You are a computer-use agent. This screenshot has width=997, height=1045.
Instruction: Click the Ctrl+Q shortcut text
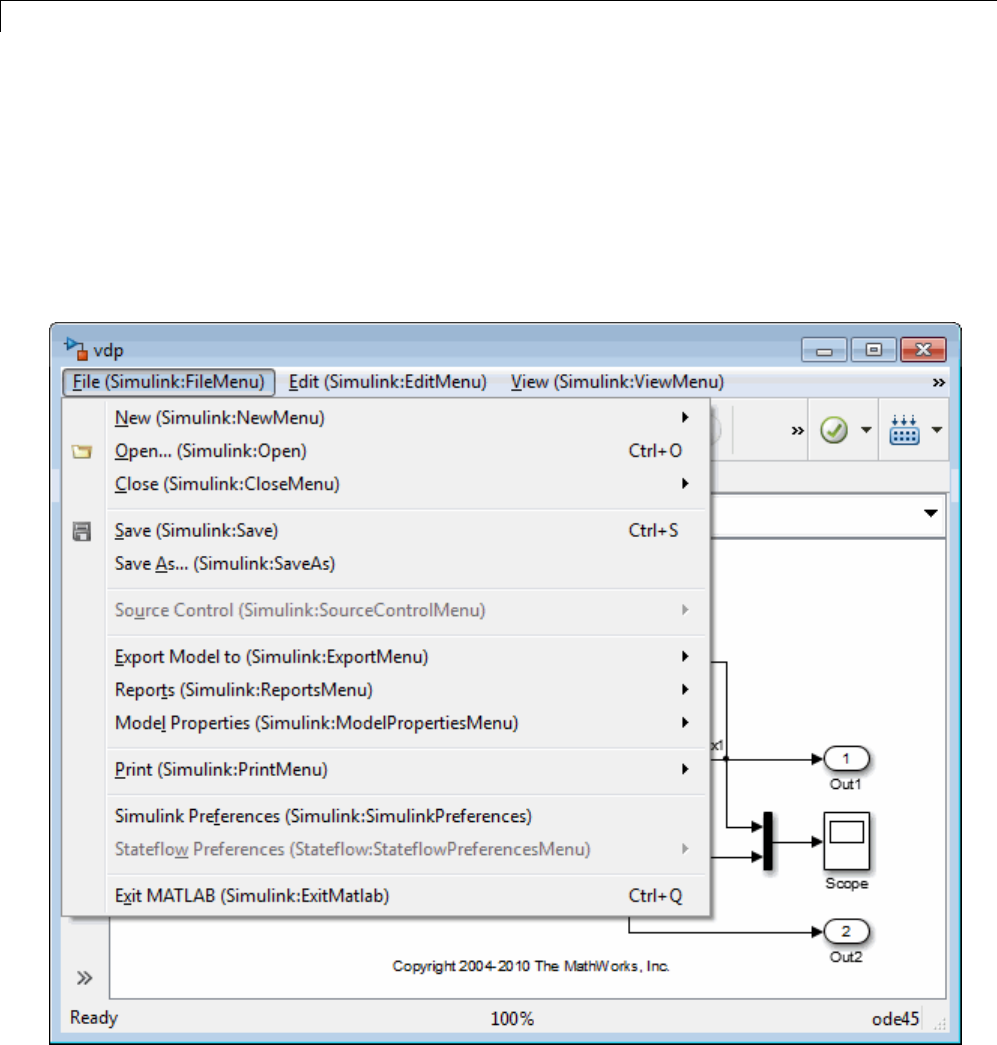(655, 896)
